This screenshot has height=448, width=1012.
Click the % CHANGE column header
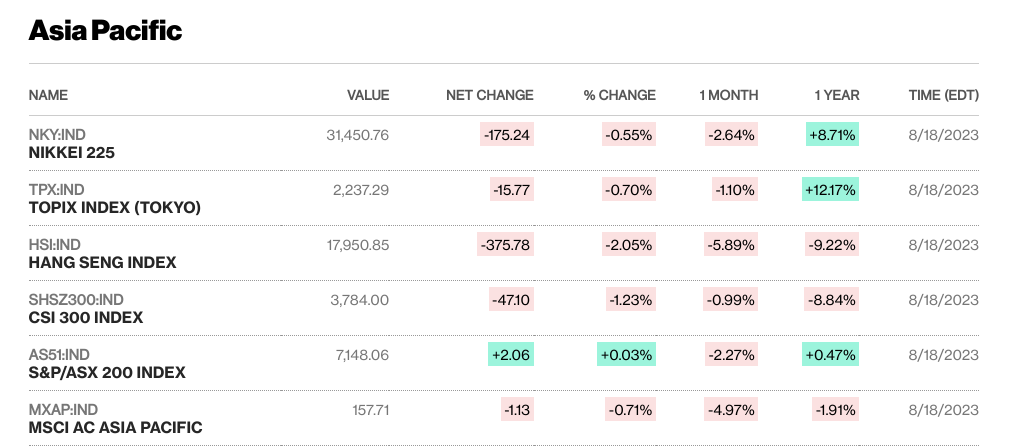pyautogui.click(x=619, y=95)
